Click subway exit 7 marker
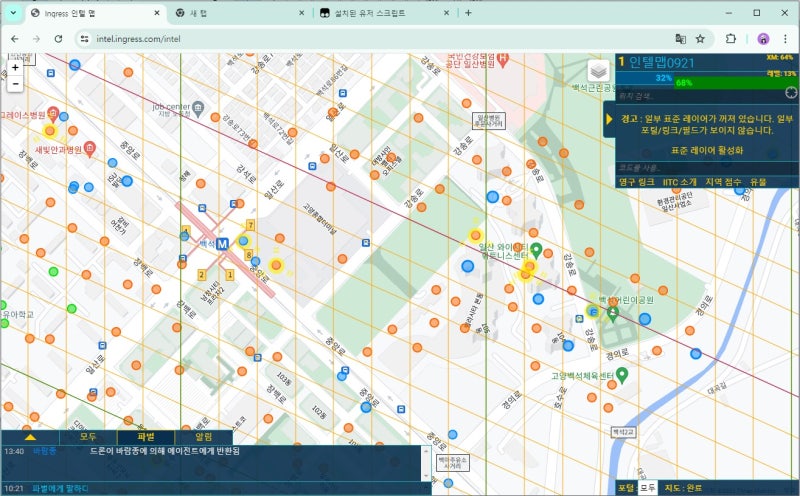 [x=250, y=225]
